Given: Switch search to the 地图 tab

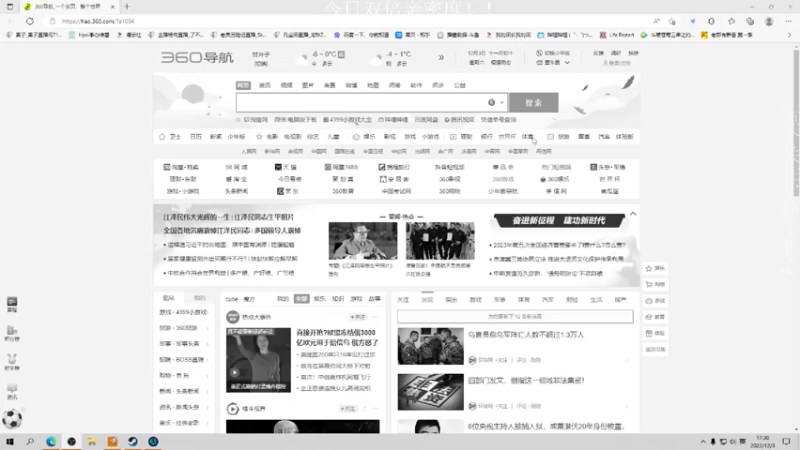Looking at the screenshot, I should click(373, 85).
